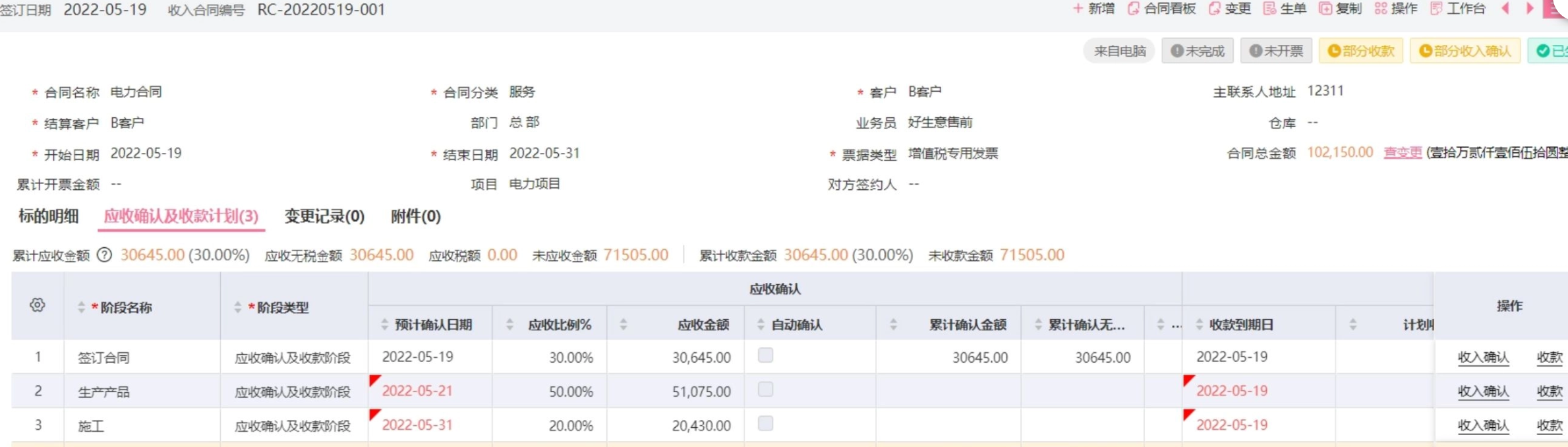Sort by 阶段名称 column

[81, 308]
